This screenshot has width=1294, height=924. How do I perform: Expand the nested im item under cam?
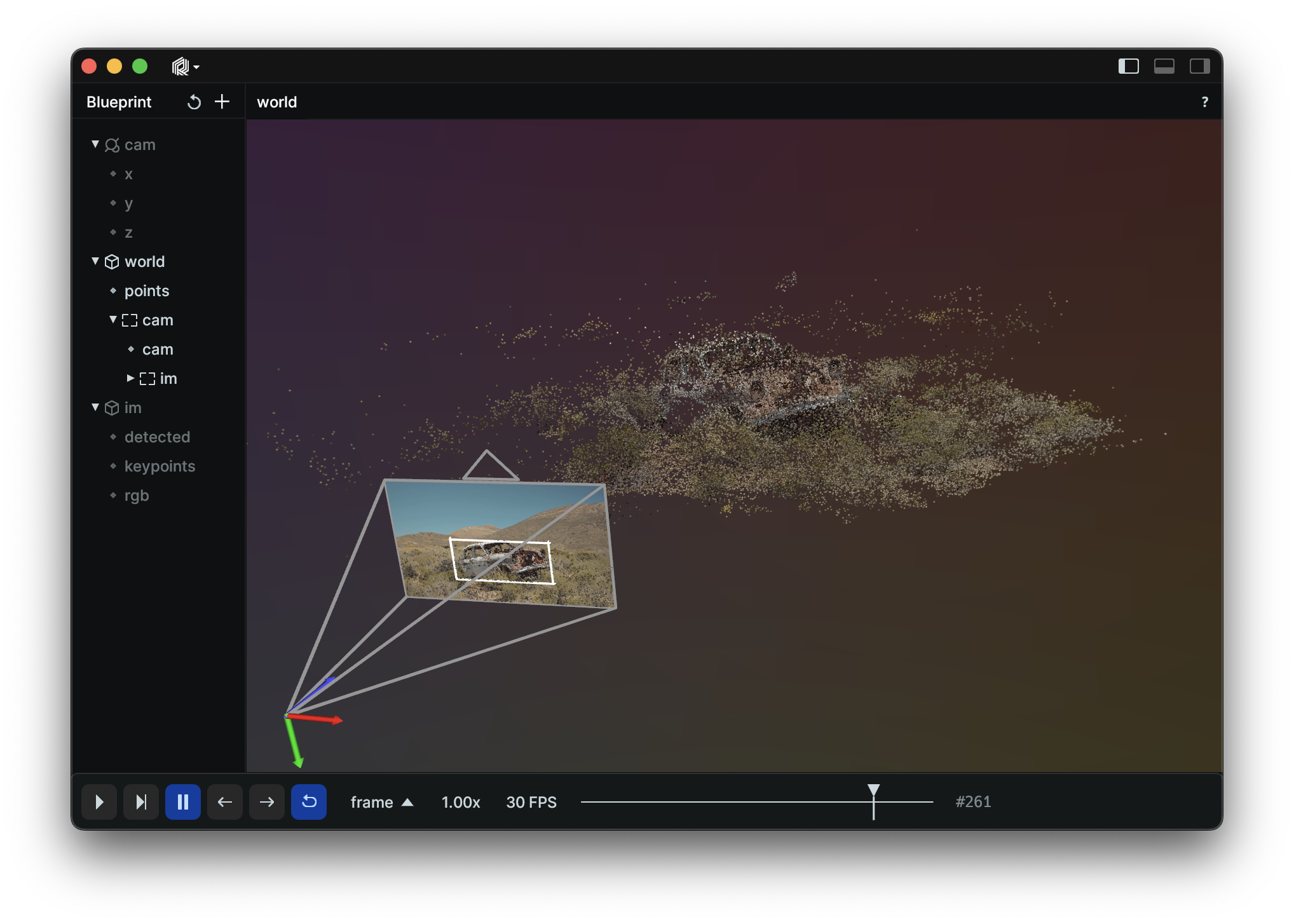pos(130,378)
